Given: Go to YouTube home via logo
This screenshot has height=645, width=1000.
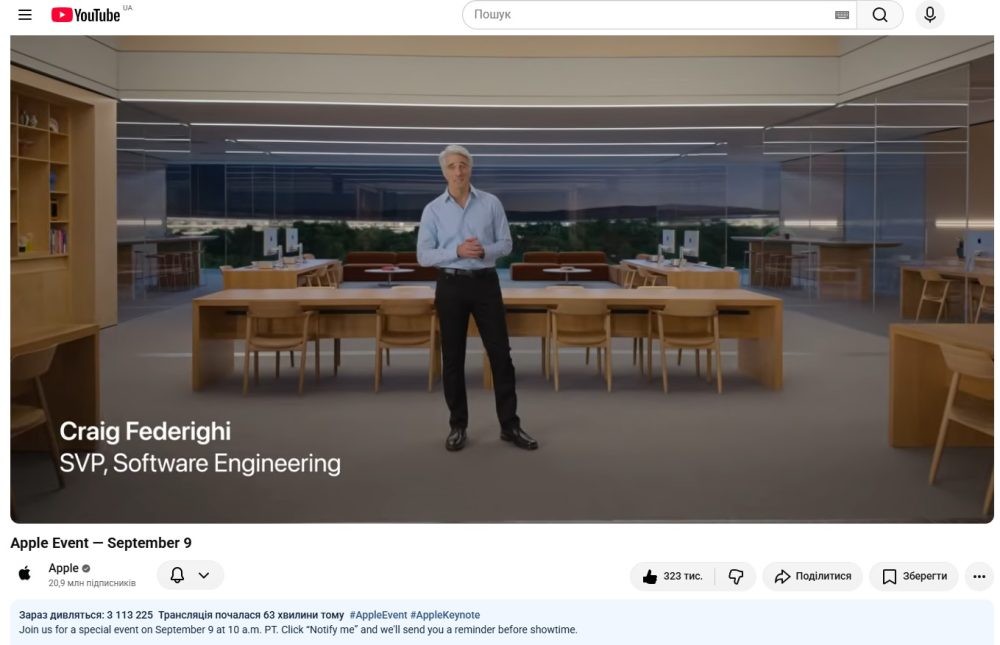Looking at the screenshot, I should click(85, 15).
